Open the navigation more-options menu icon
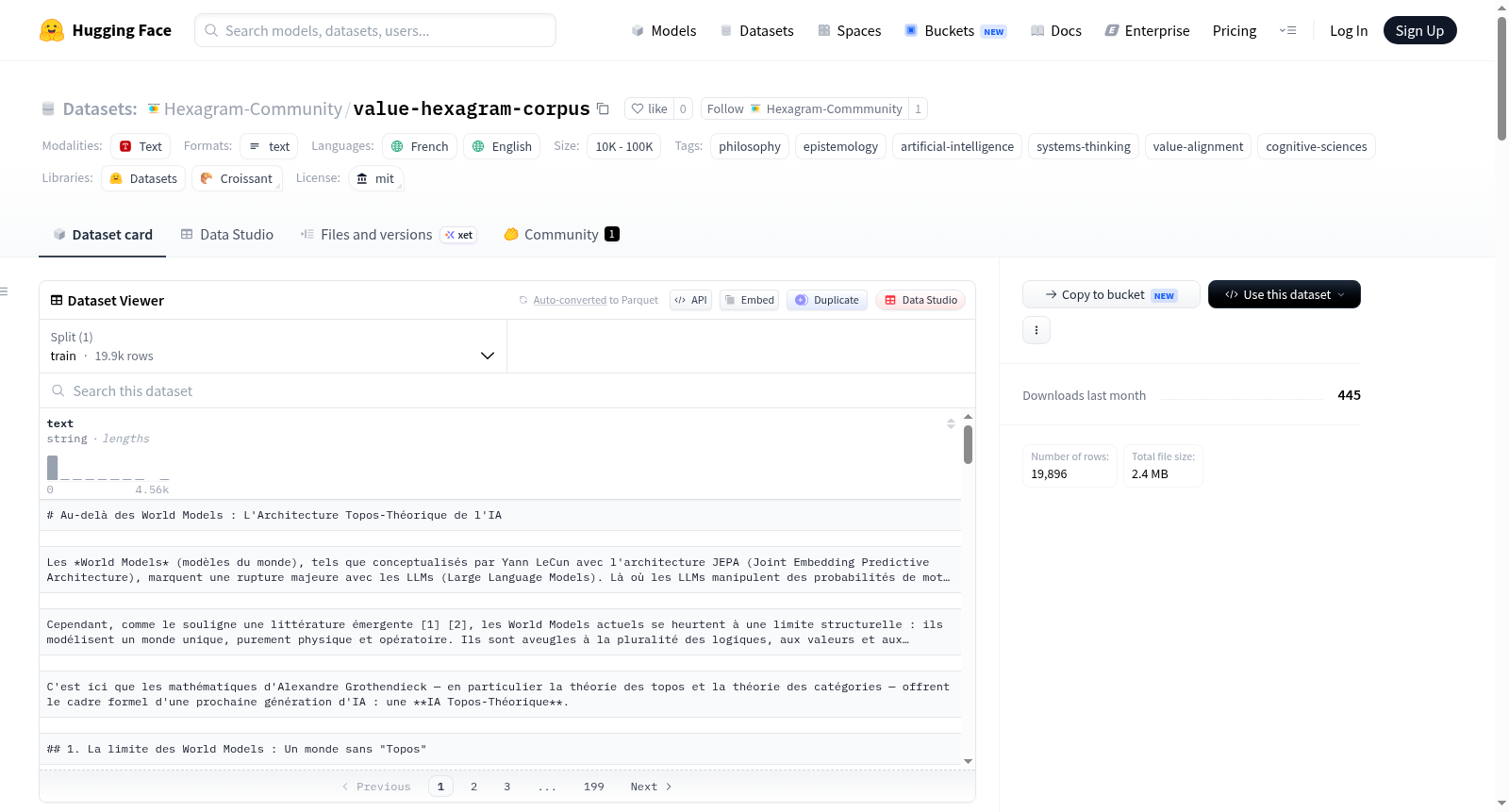1509x812 pixels. pyautogui.click(x=1287, y=30)
